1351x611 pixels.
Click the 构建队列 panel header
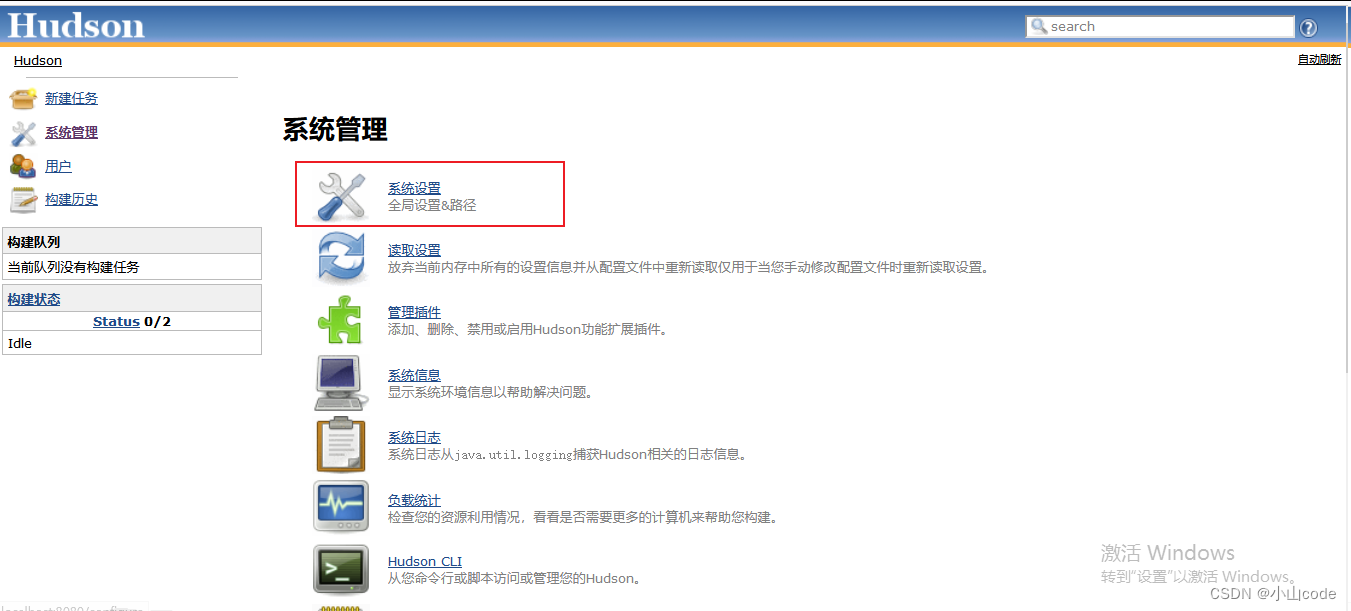point(132,241)
